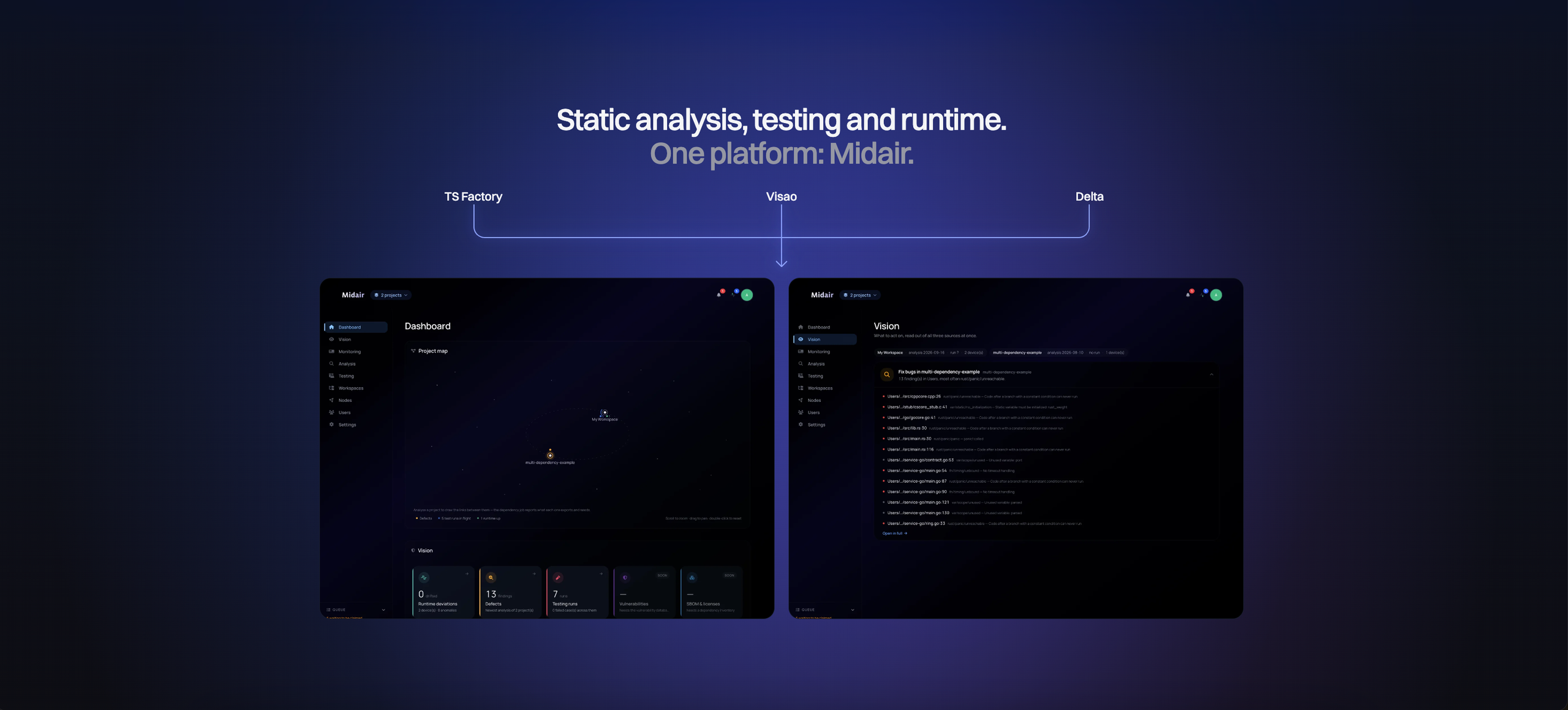Open the arrow on the Defects card
Image resolution: width=1568 pixels, height=710 pixels.
pos(534,574)
